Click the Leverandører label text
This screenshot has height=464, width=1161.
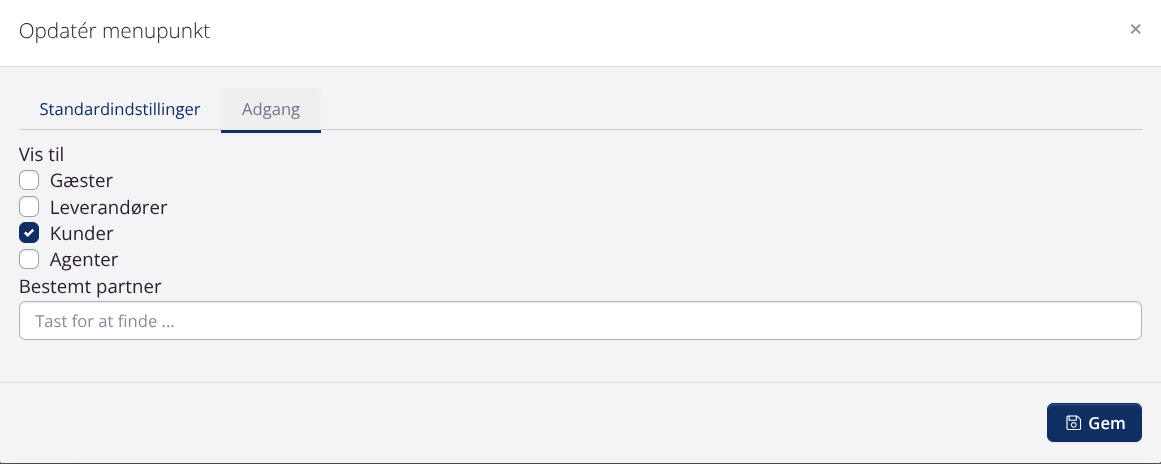point(108,208)
